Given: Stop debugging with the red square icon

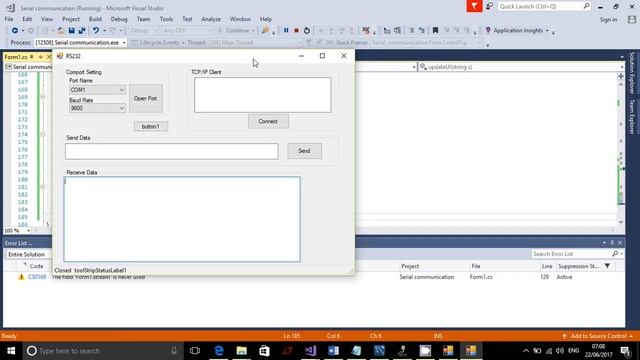Looking at the screenshot, I should point(296,31).
